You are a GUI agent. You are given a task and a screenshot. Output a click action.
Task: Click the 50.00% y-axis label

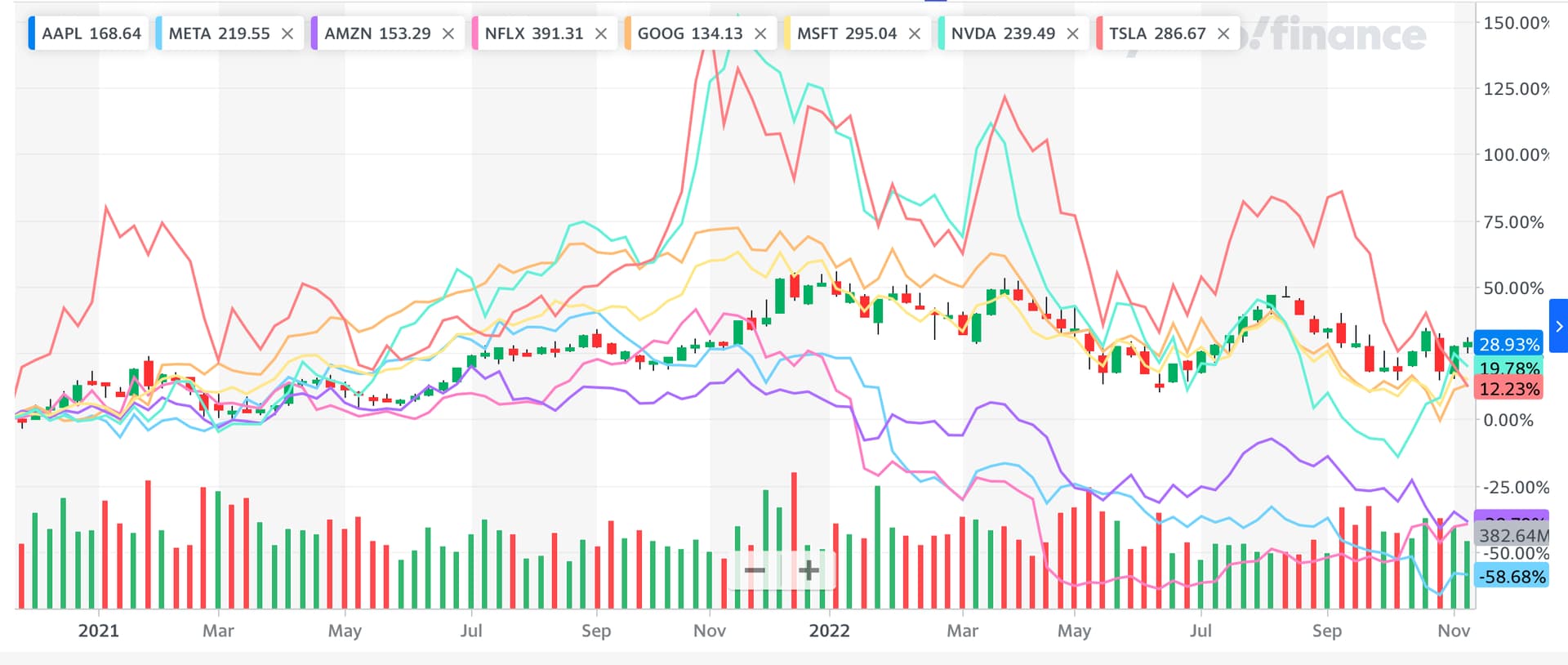click(1513, 288)
